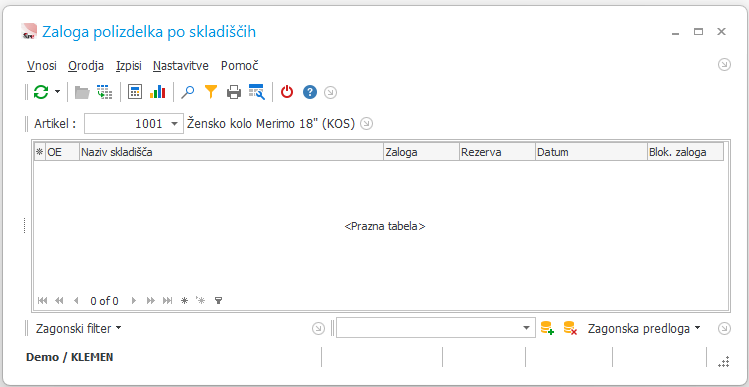Open the print preview table-search icon
This screenshot has height=387, width=749.
[x=257, y=92]
